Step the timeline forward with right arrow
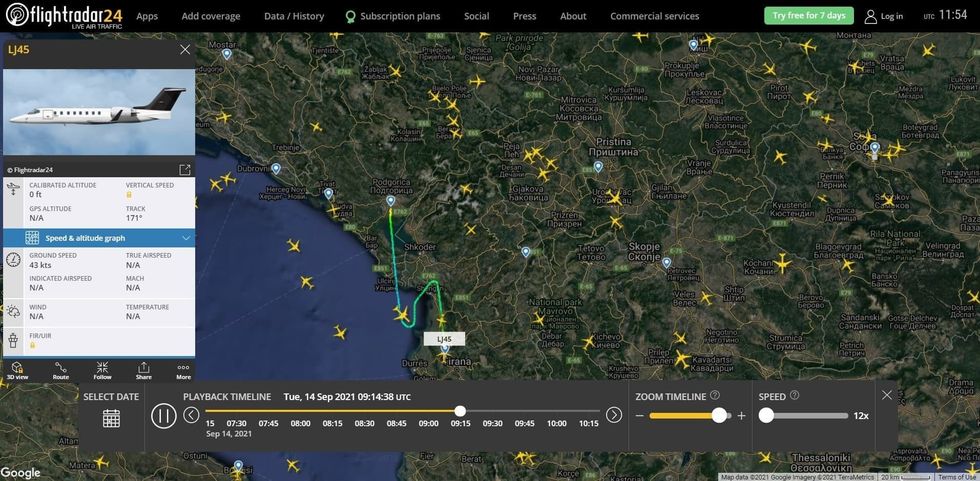The image size is (980, 481). tap(614, 415)
